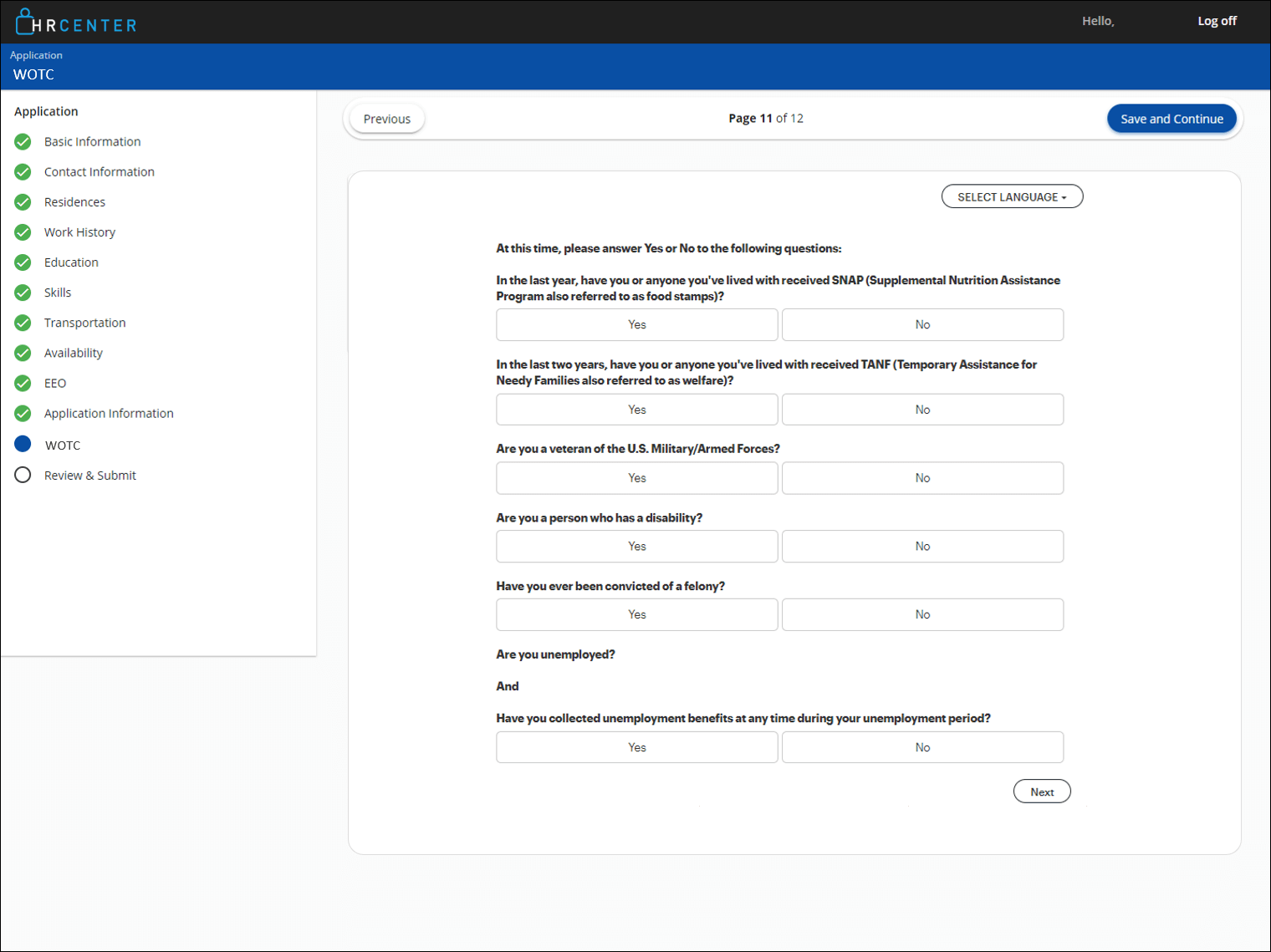Click green checkmark beside Basic Information
Viewport: 1271px width, 952px height.
pyautogui.click(x=23, y=142)
